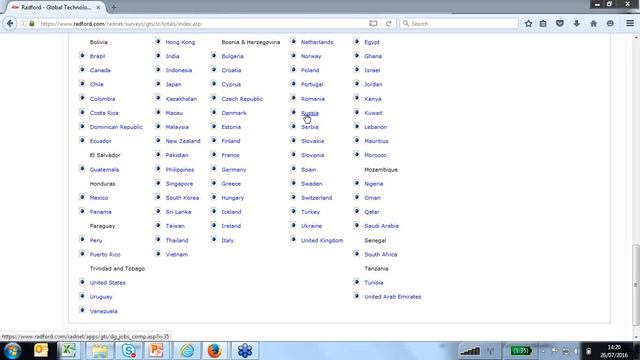Open the United Arab Emirates link
640x360 pixels.
pyautogui.click(x=393, y=297)
